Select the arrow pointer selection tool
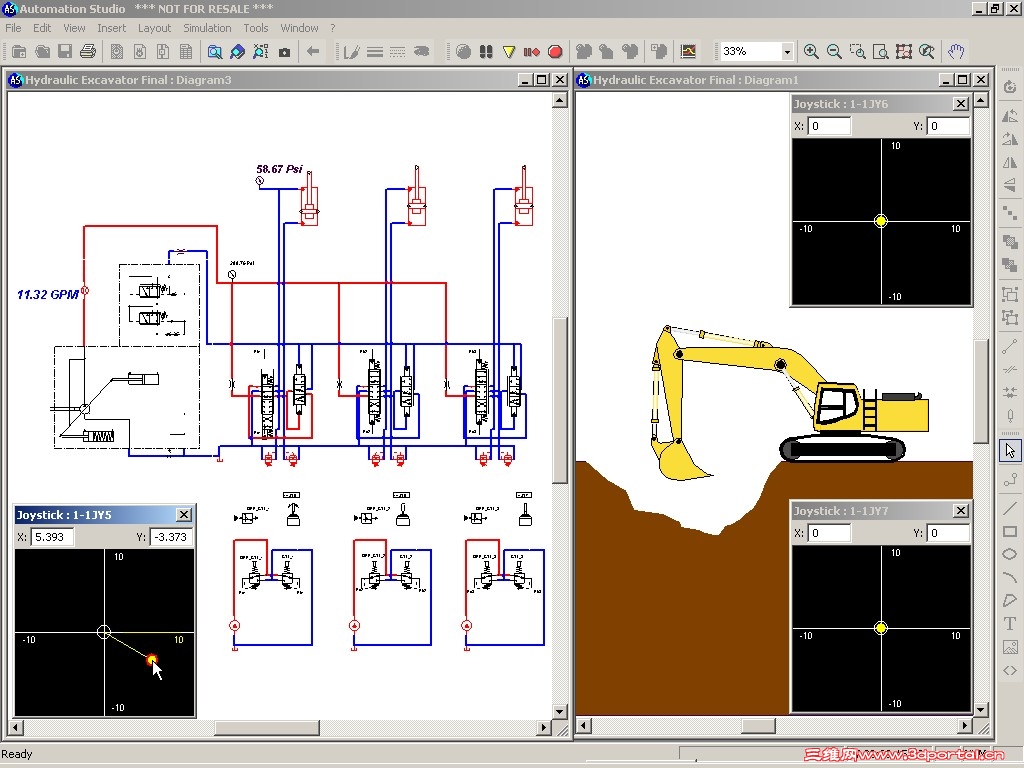 click(x=1010, y=451)
